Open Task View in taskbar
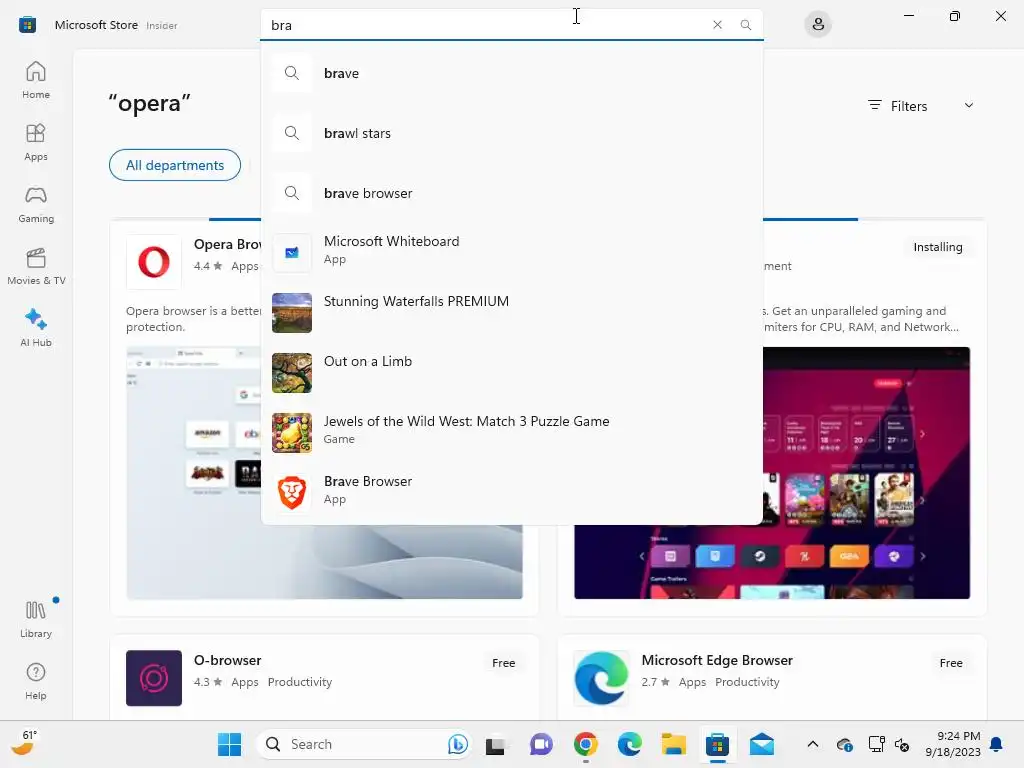Image resolution: width=1024 pixels, height=768 pixels. click(x=496, y=744)
